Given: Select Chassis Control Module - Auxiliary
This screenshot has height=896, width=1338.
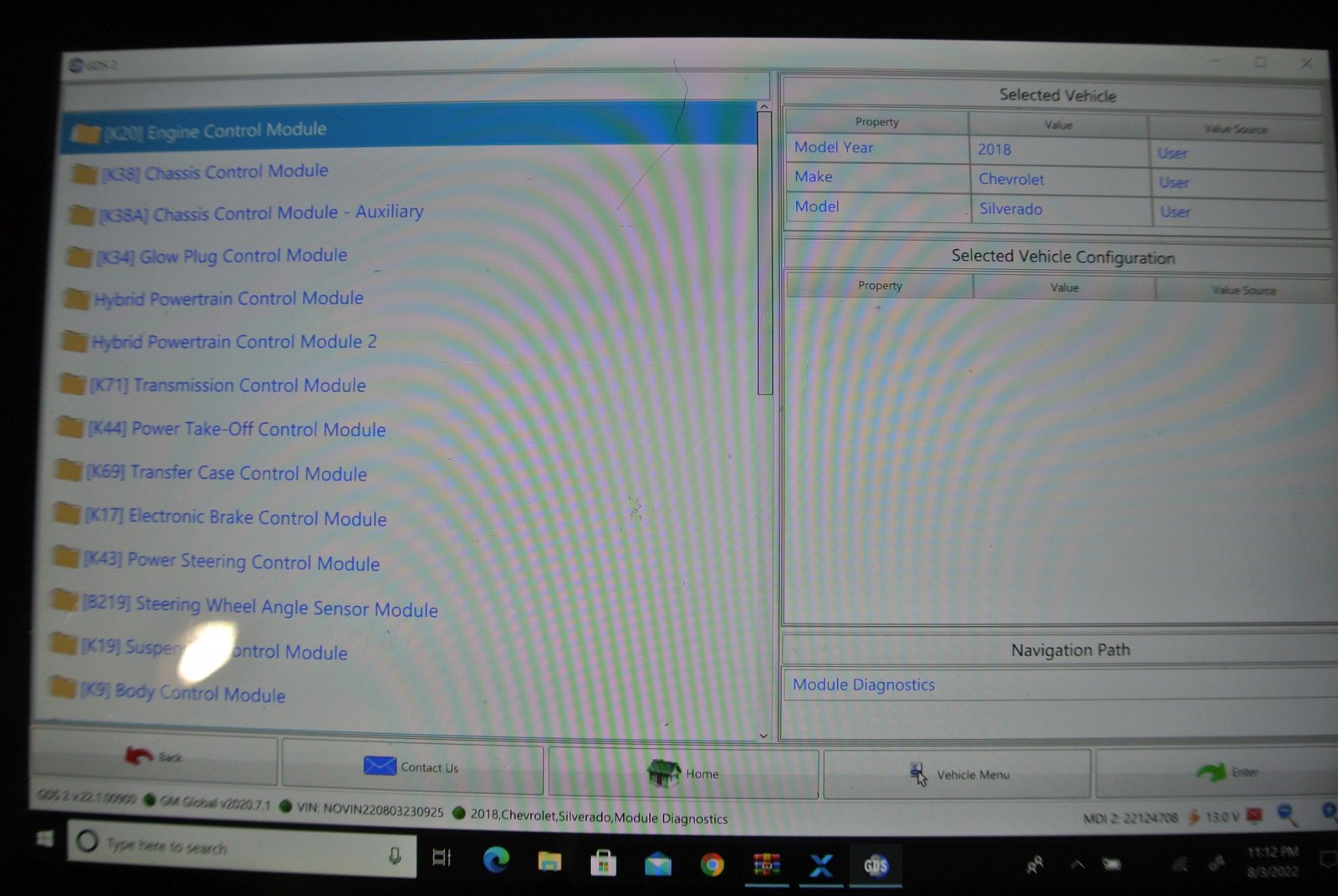Looking at the screenshot, I should (262, 213).
